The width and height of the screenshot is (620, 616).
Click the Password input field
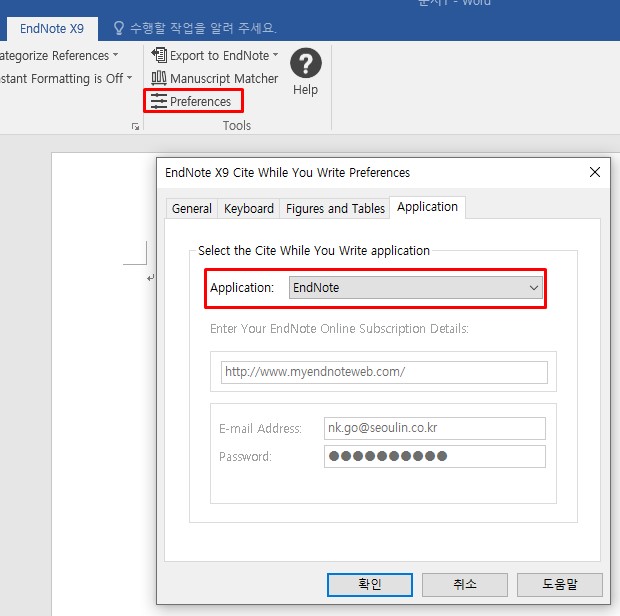coord(435,456)
